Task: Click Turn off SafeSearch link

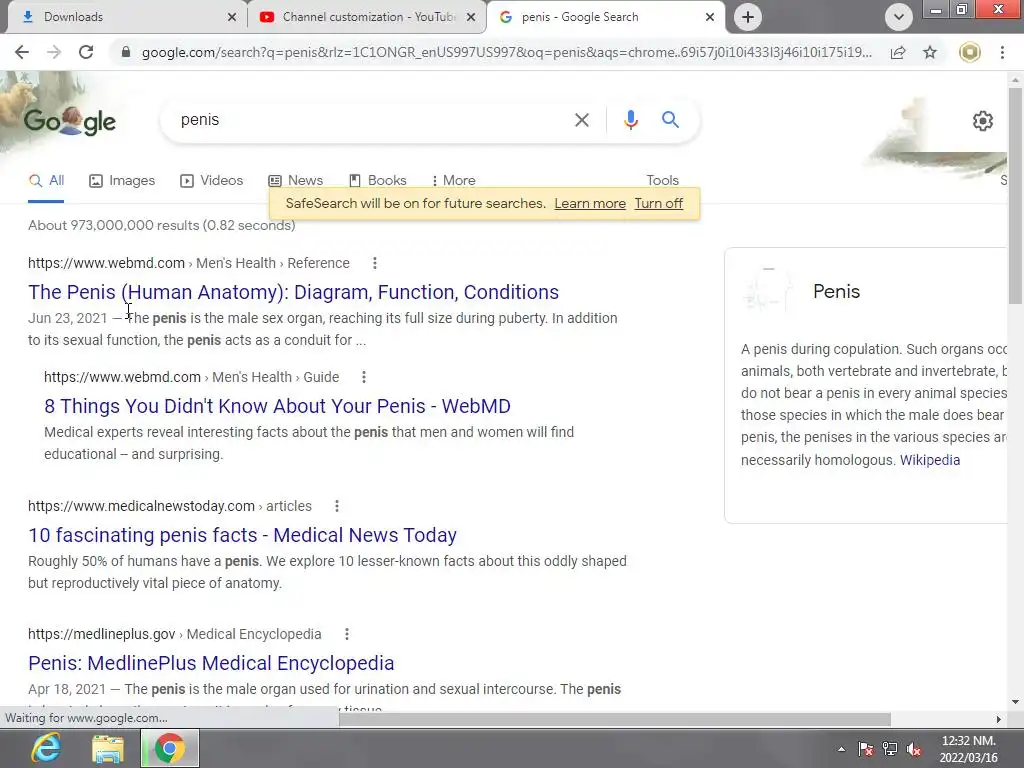Action: (658, 204)
